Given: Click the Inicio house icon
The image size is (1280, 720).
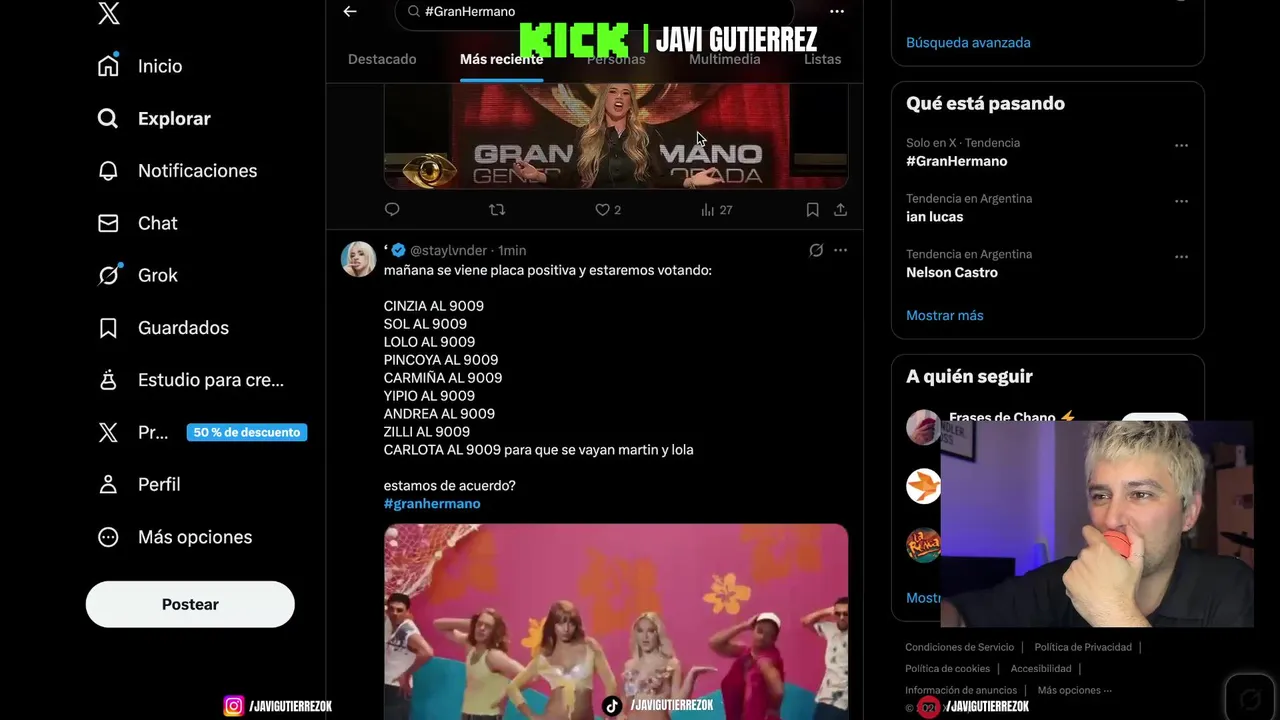Looking at the screenshot, I should tap(108, 66).
